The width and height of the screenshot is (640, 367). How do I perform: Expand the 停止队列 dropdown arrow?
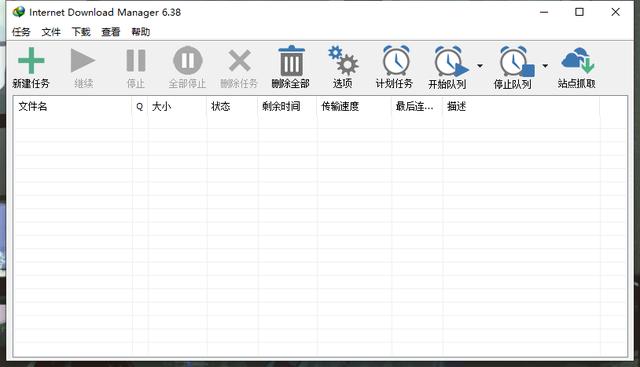(545, 65)
